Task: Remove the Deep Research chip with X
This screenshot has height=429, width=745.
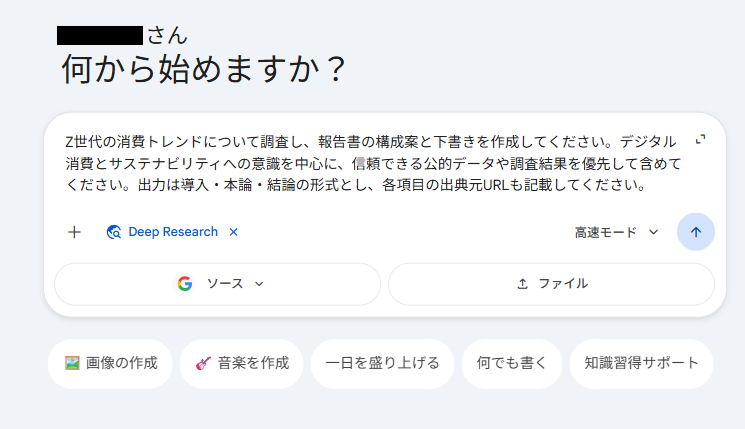Action: click(x=234, y=232)
